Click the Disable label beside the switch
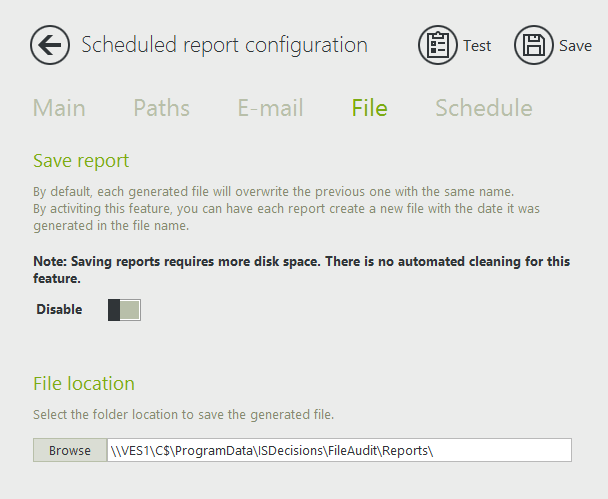 click(x=59, y=310)
